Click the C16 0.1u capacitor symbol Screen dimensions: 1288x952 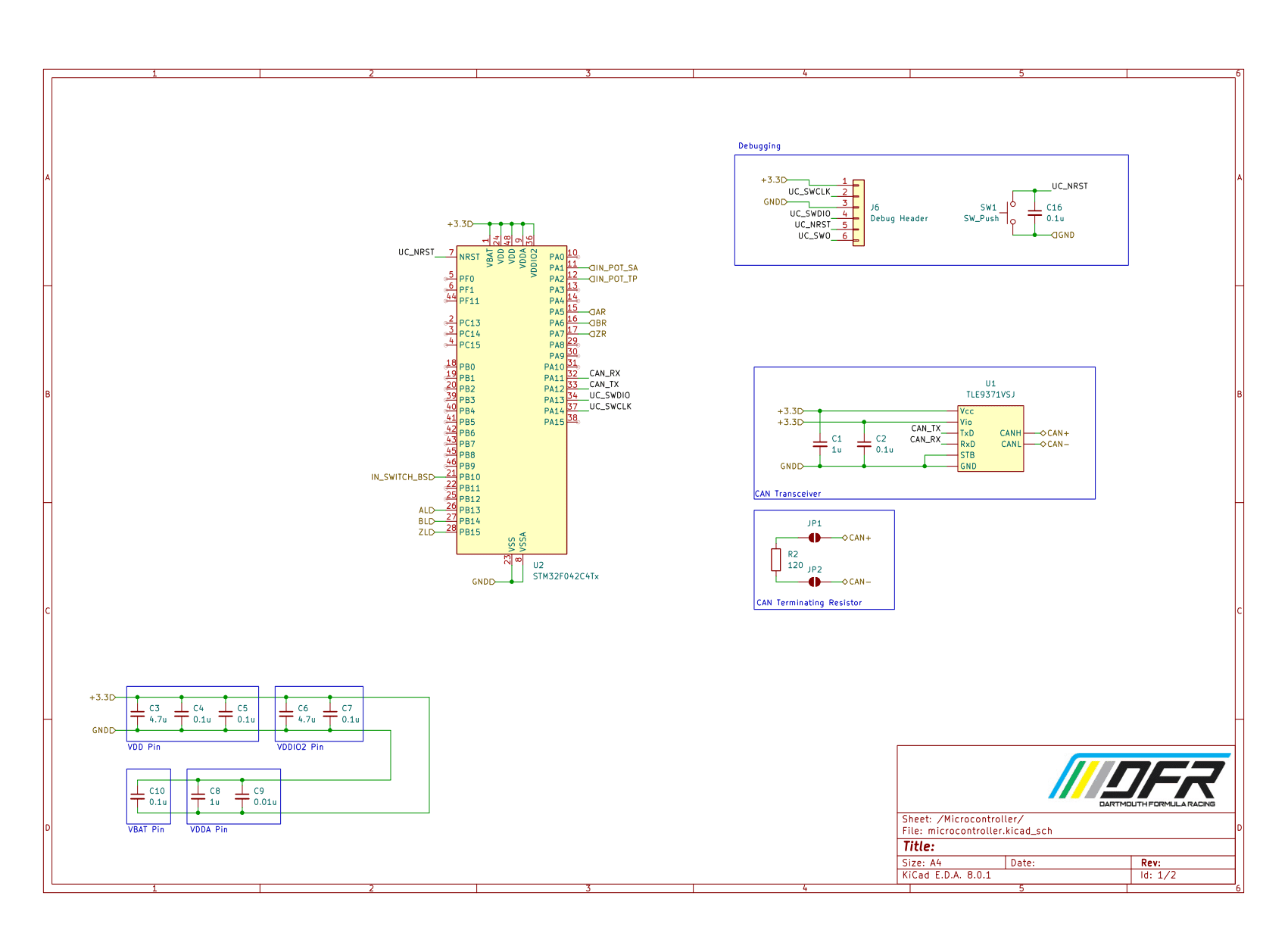(1034, 213)
